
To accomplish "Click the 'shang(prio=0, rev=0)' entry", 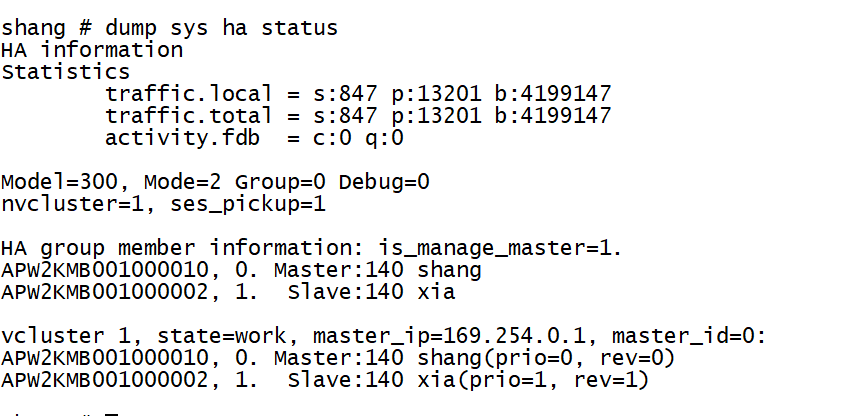I will pos(546,358).
